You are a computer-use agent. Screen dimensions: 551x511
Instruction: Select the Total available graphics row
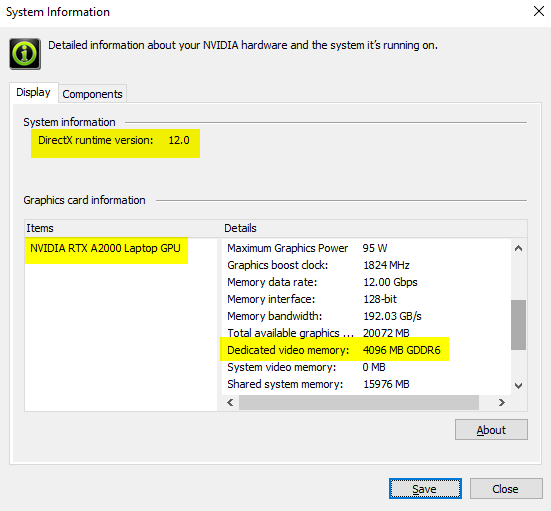point(366,333)
